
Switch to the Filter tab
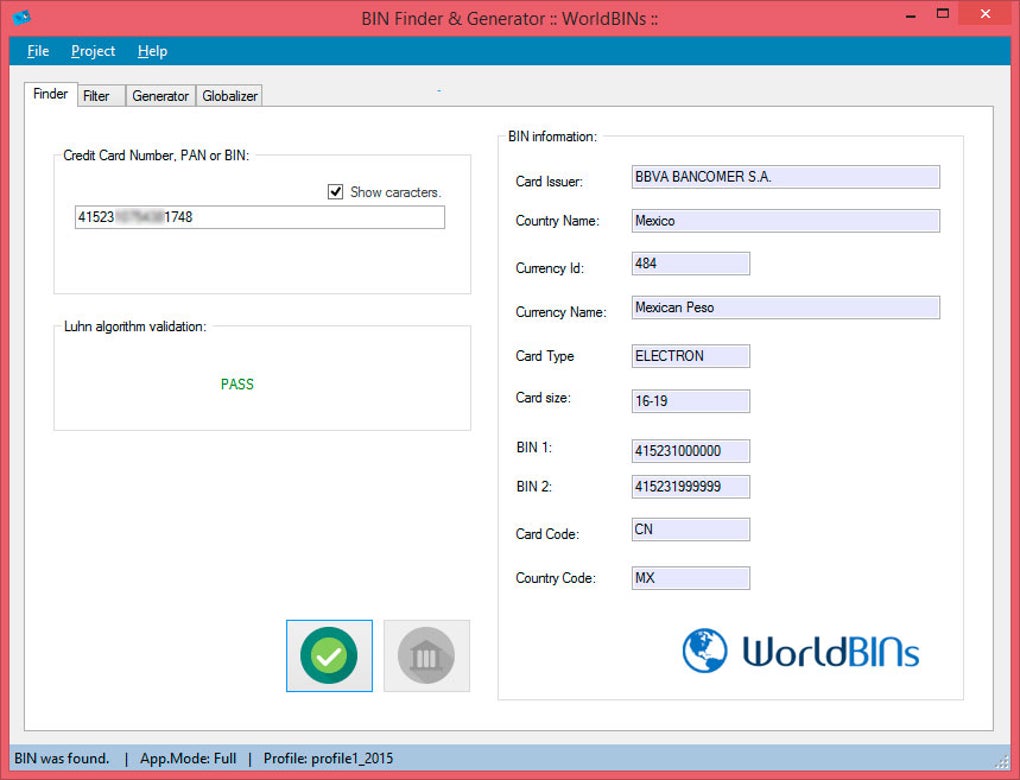pyautogui.click(x=96, y=96)
